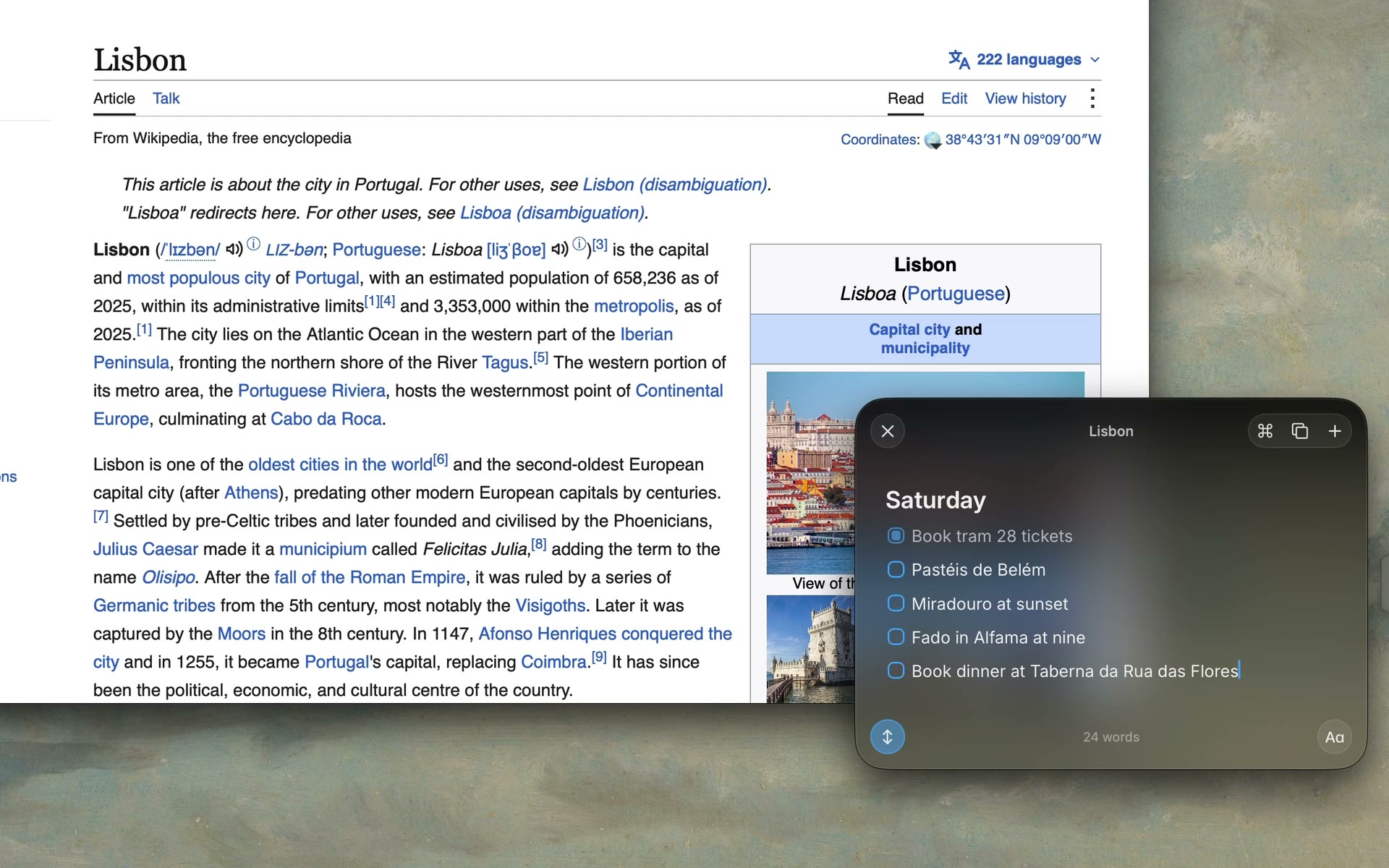Open Capital city link in infobox
Viewport: 1389px width, 868px height.
pyautogui.click(x=909, y=329)
